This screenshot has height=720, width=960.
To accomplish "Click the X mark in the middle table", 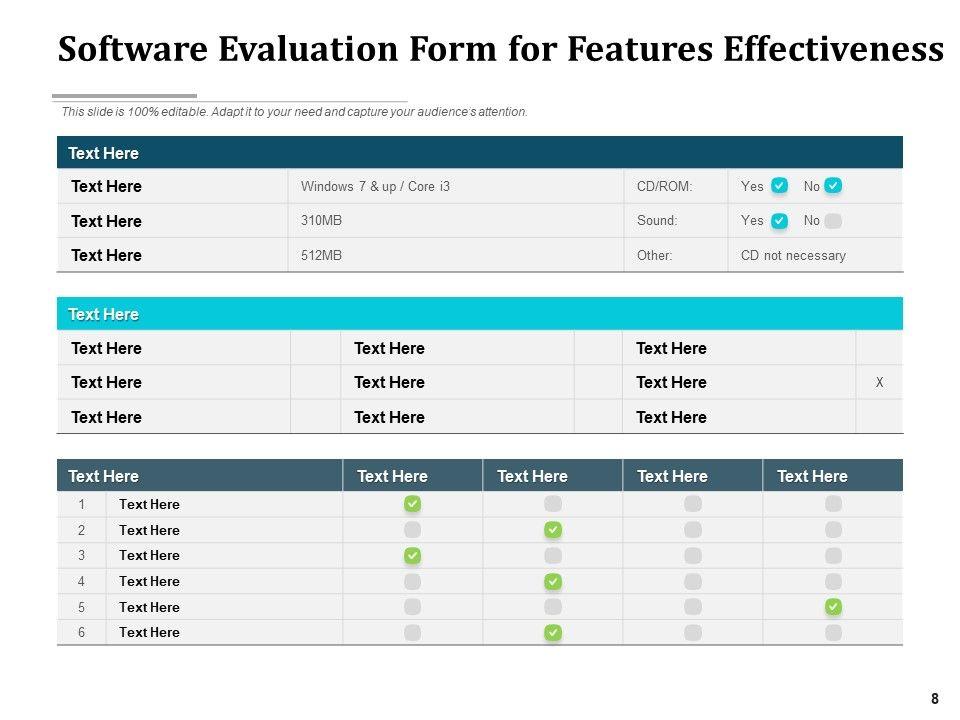I will tap(879, 382).
